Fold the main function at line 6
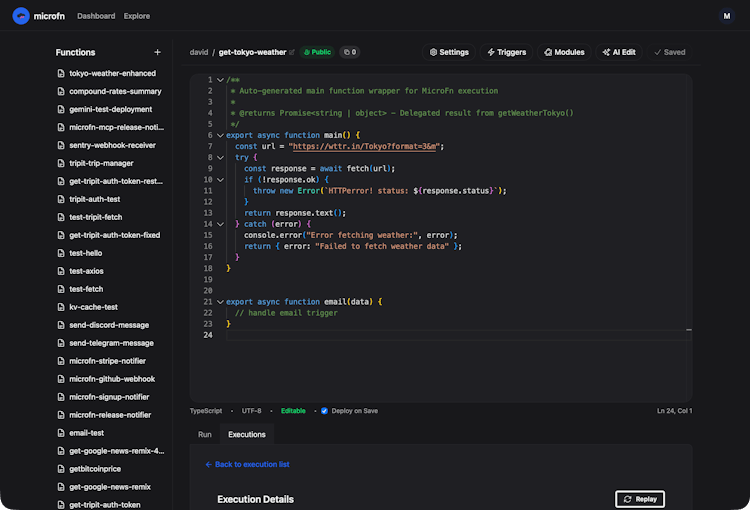Screen dimensions: 750x510 click(x=221, y=135)
